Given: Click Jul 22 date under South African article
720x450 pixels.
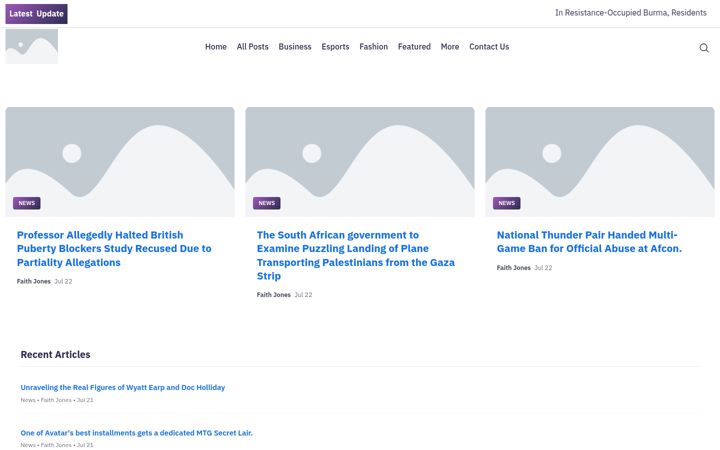Looking at the screenshot, I should pos(303,295).
